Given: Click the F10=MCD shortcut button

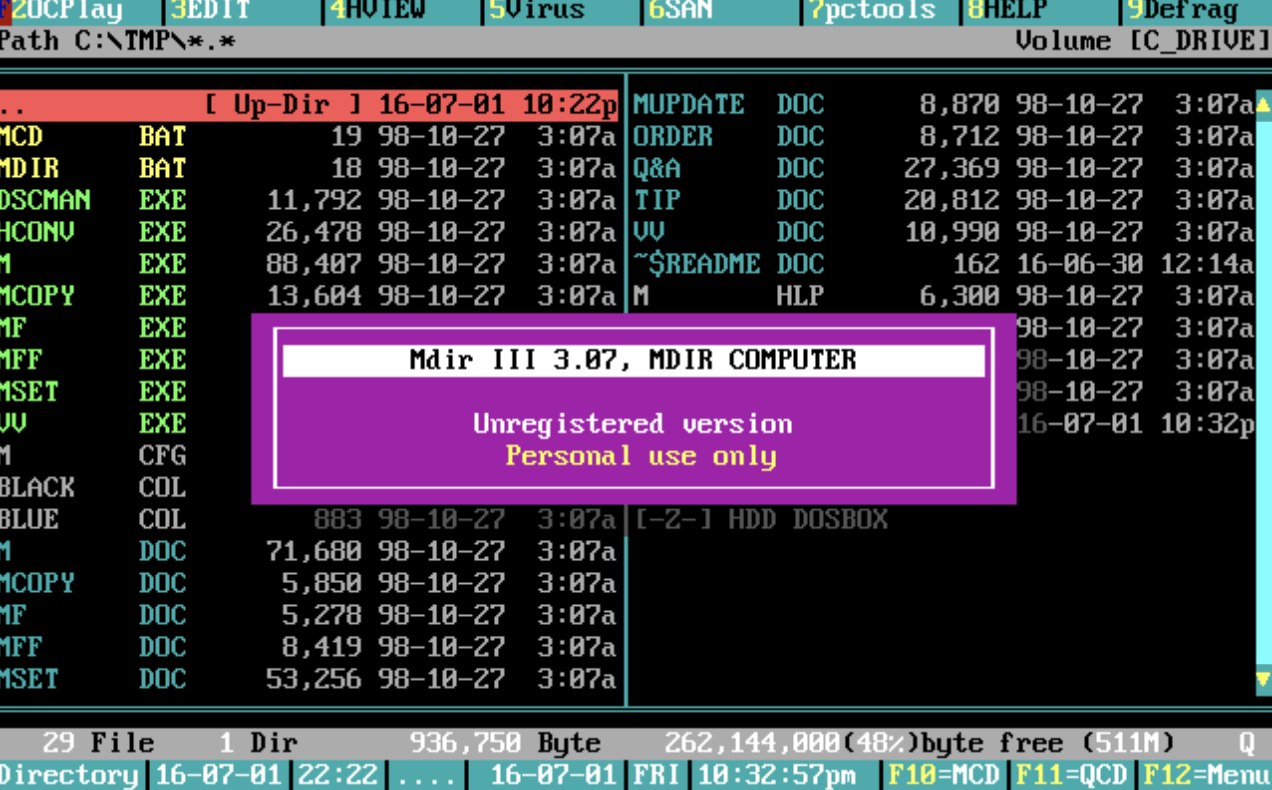Looking at the screenshot, I should 945,775.
